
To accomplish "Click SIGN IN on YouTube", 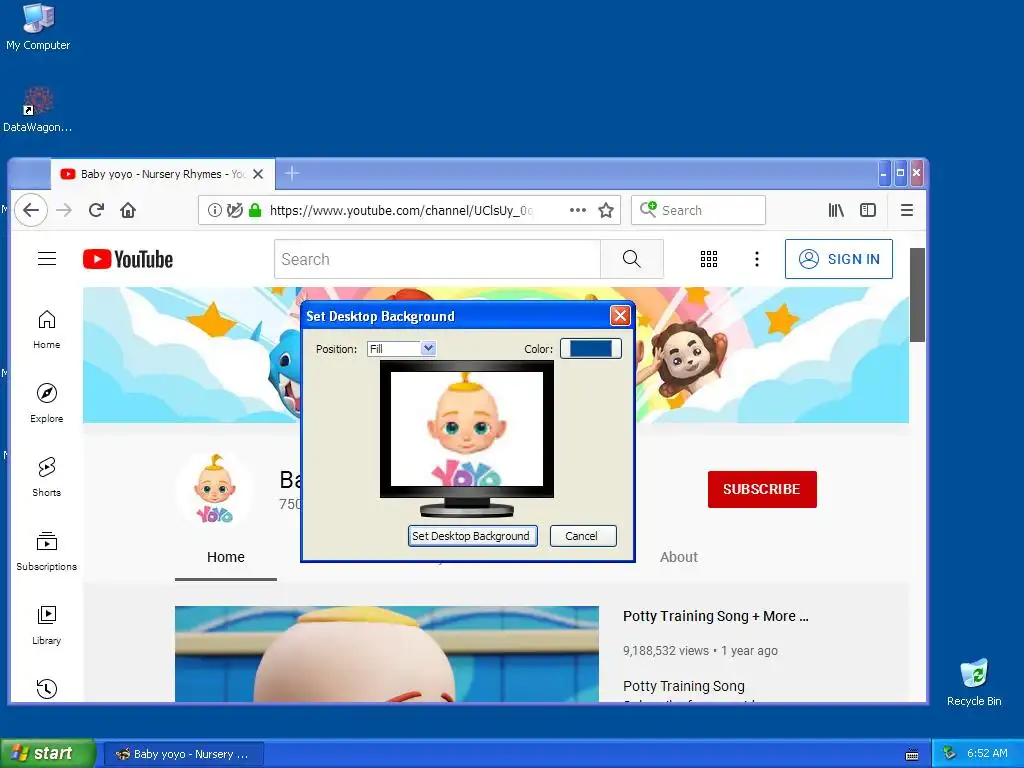I will (839, 259).
